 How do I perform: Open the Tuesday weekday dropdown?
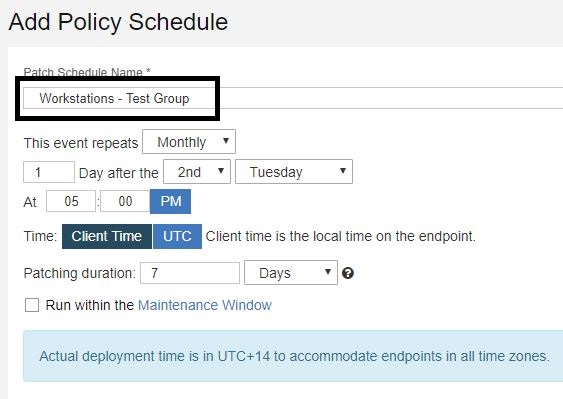294,172
